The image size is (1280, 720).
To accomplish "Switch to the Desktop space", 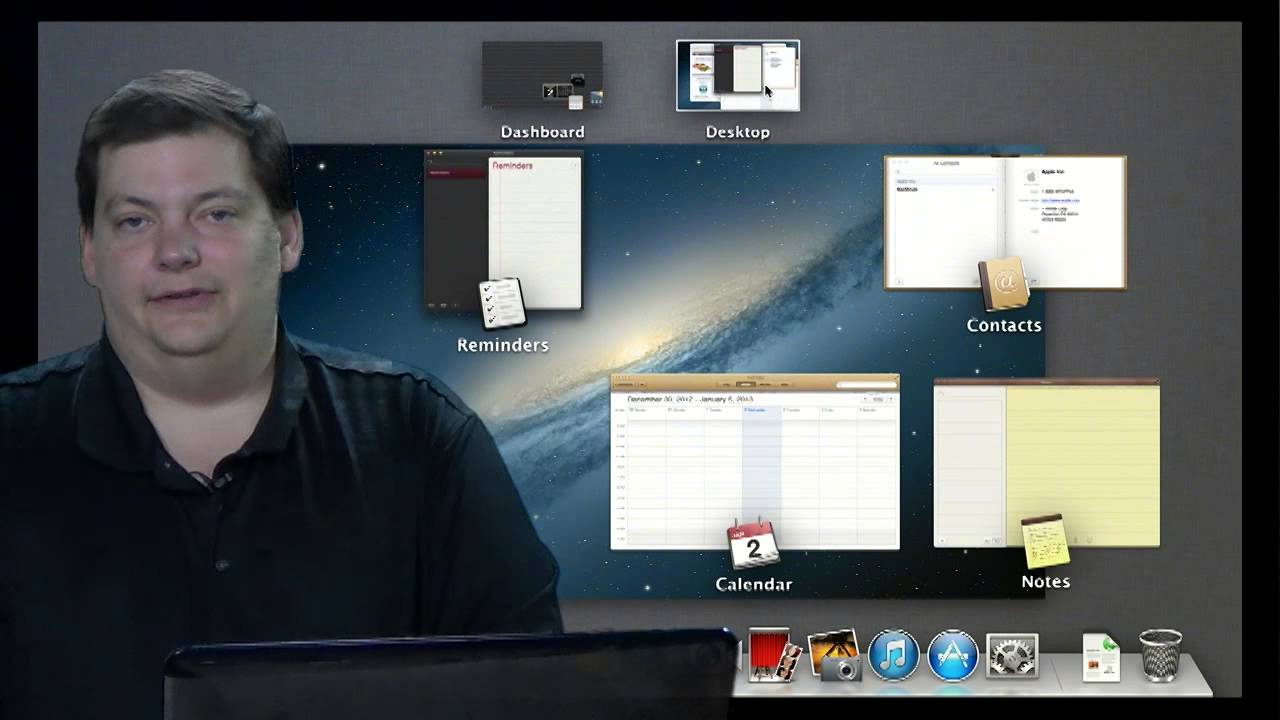I will tap(738, 75).
